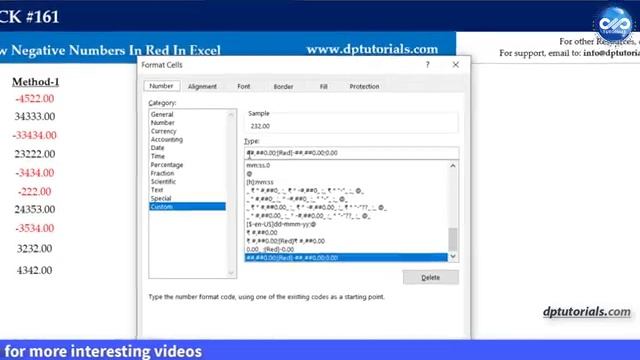Open the help question mark in Format Cells

[x=427, y=64]
